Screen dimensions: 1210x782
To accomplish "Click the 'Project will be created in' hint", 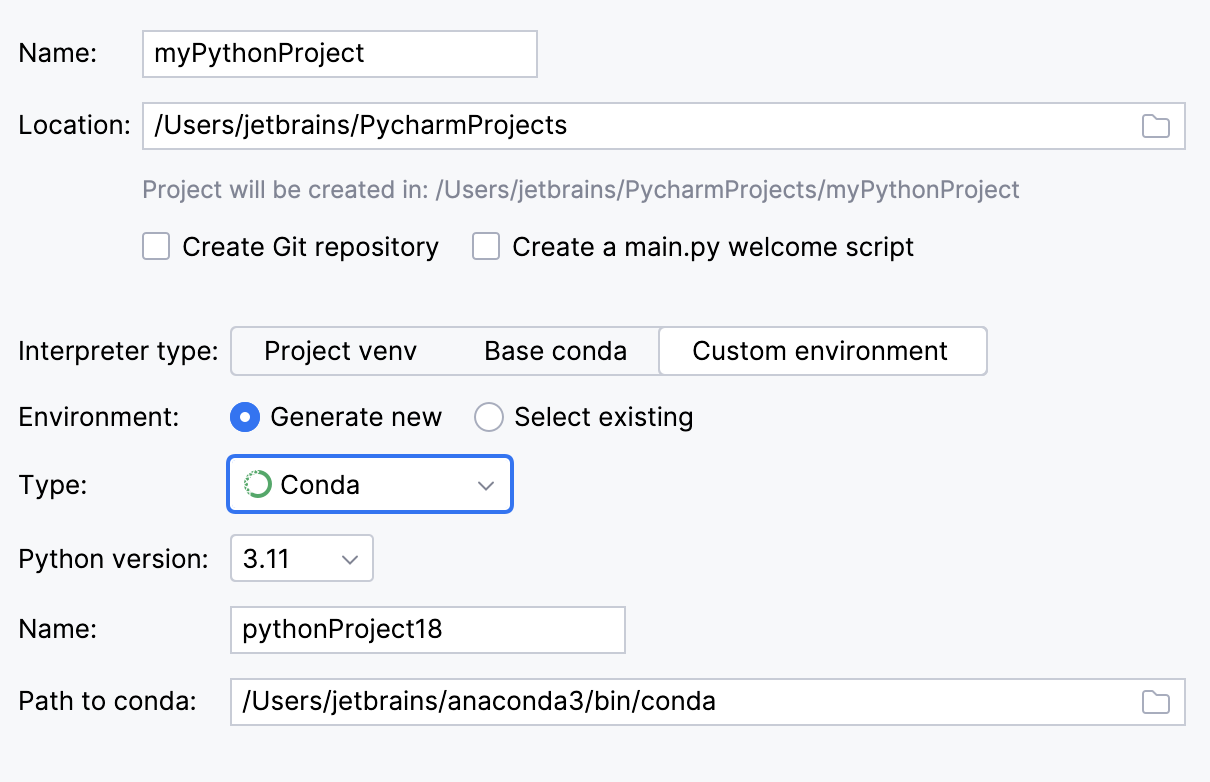I will [581, 190].
